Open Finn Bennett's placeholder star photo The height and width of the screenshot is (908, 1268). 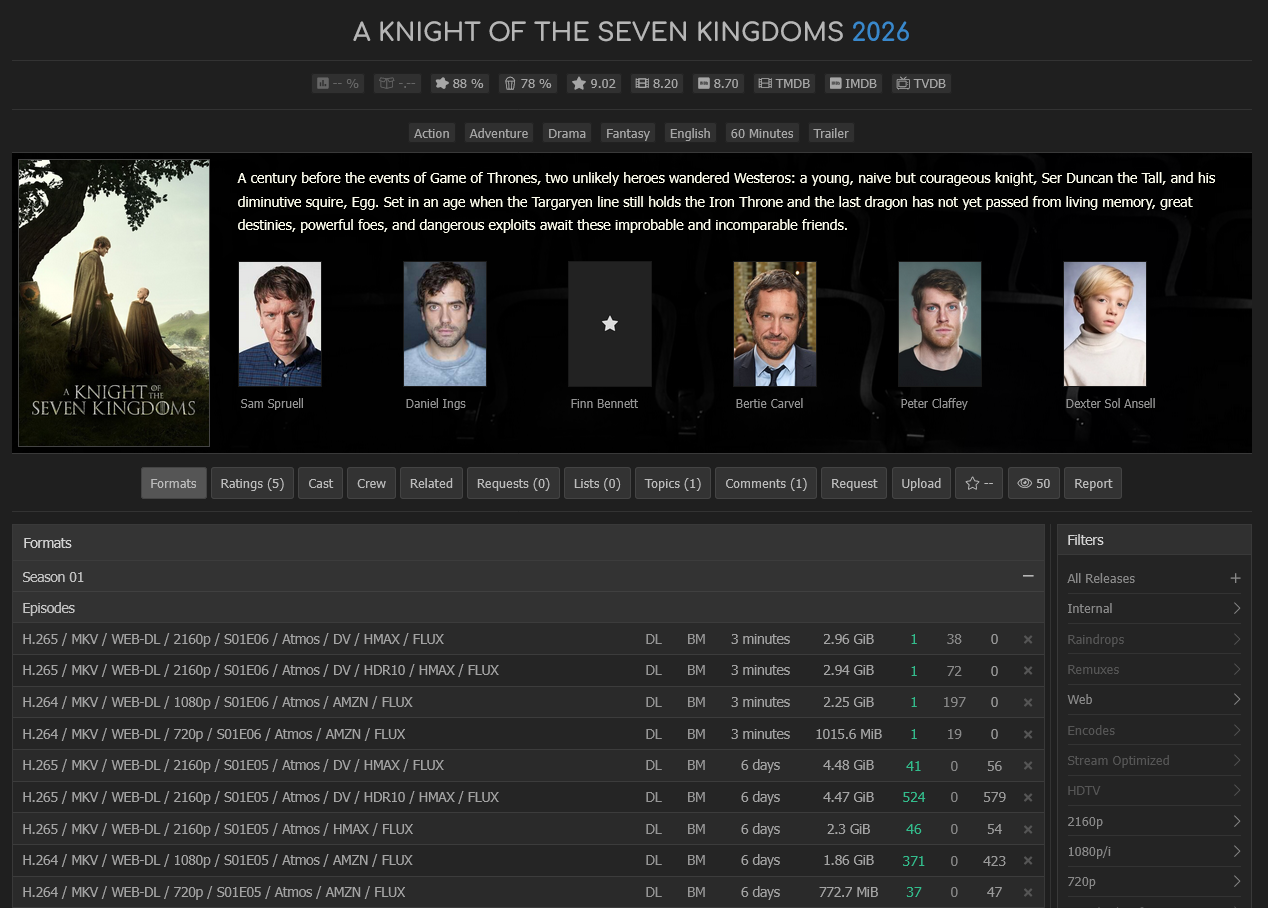pyautogui.click(x=610, y=324)
